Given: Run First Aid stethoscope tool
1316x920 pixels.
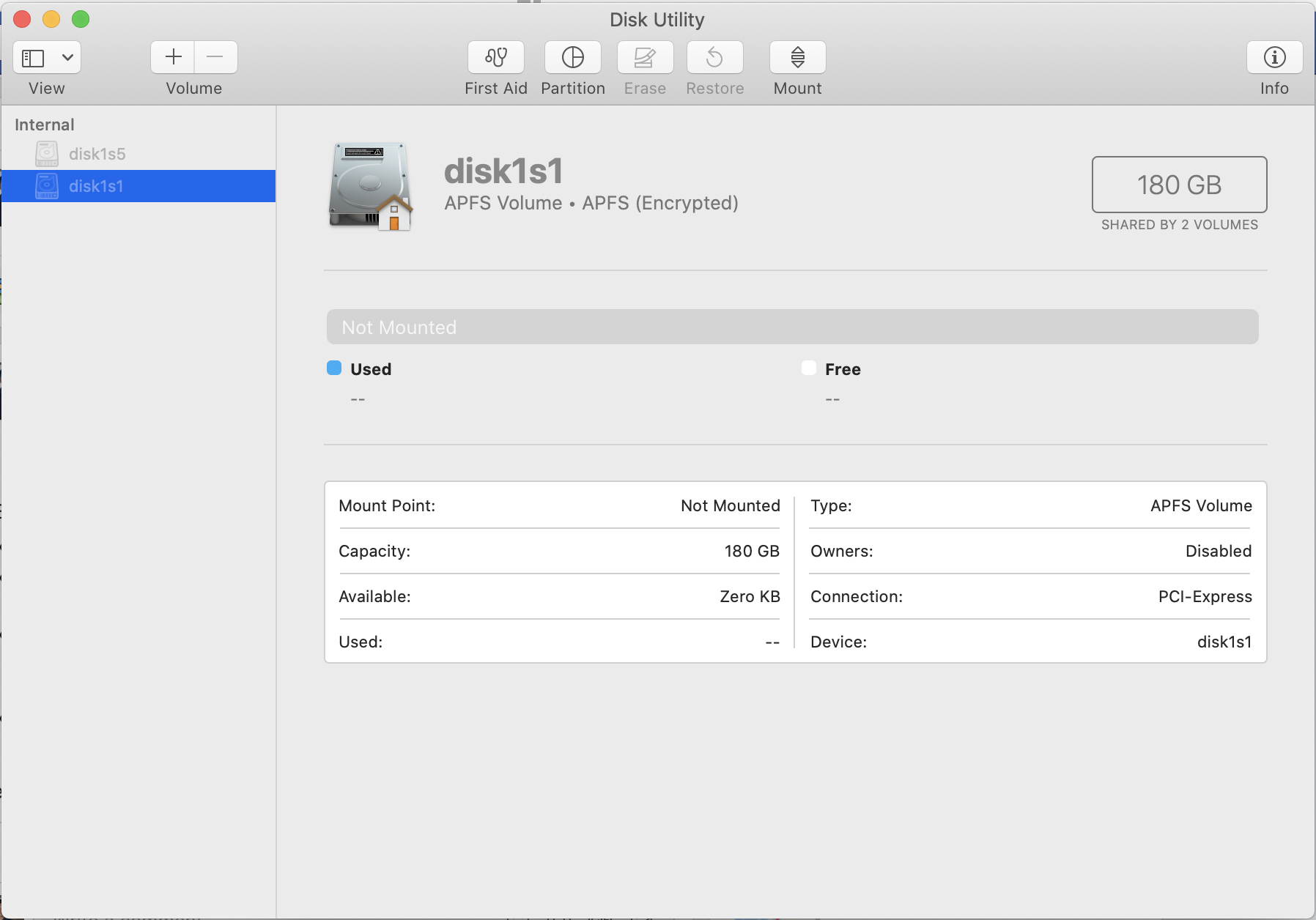Looking at the screenshot, I should [x=496, y=57].
